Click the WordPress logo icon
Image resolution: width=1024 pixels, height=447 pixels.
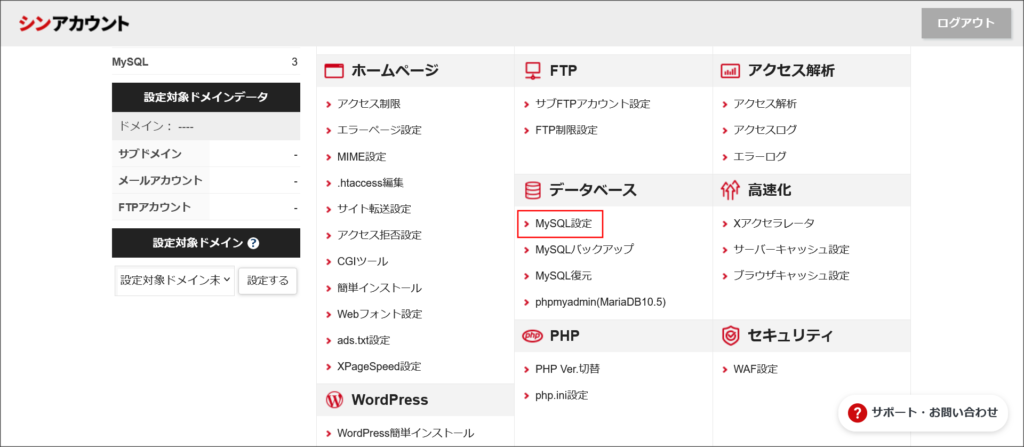pos(334,399)
